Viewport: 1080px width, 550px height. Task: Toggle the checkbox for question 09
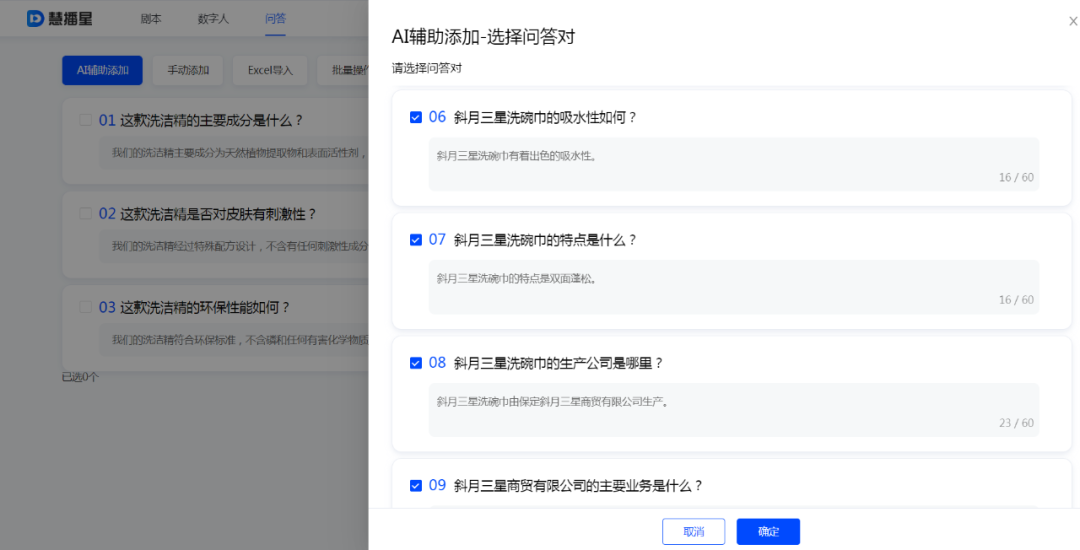tap(416, 486)
